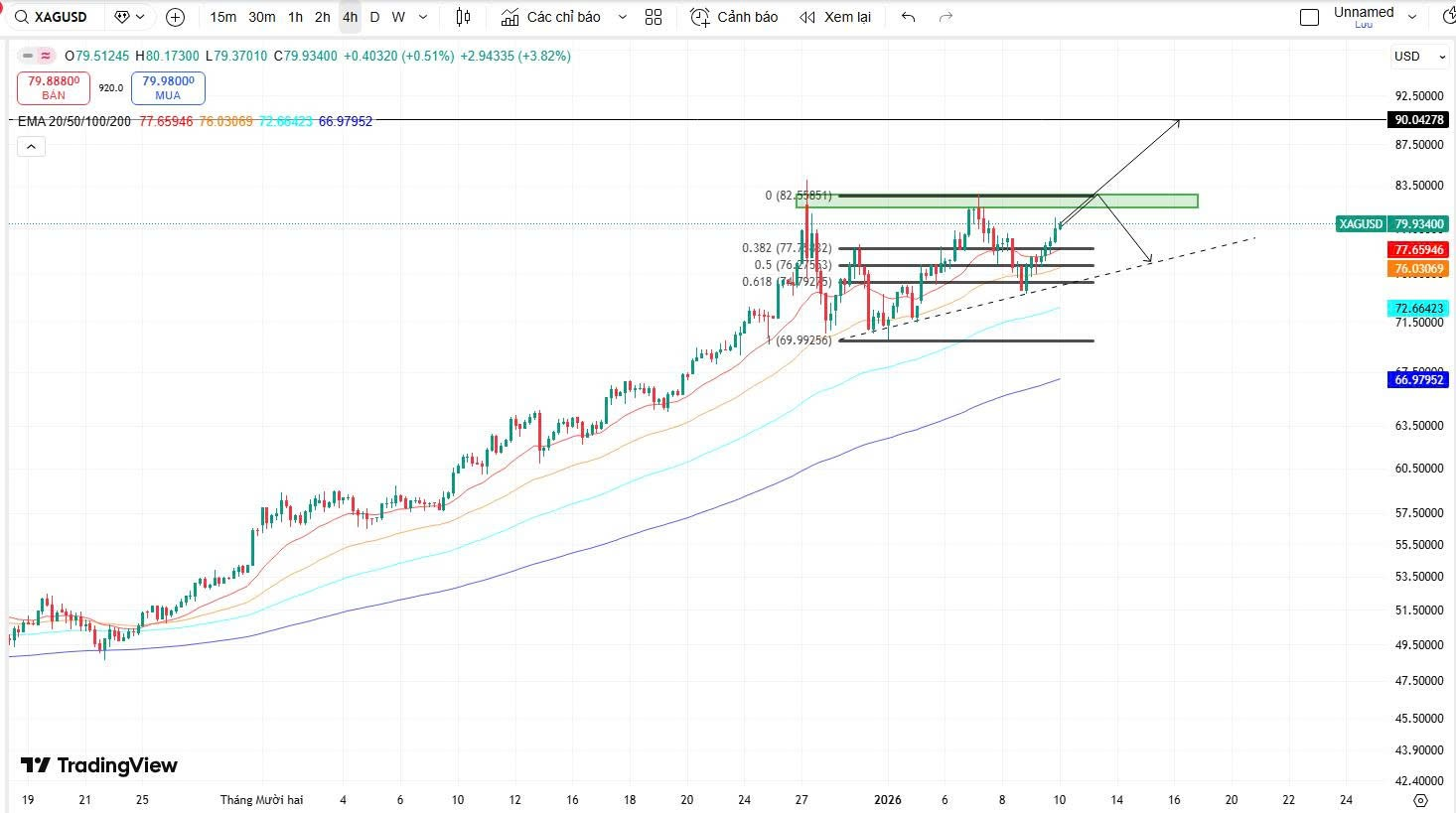Click the MUA buy price button
The width and height of the screenshot is (1456, 813).
pos(168,88)
